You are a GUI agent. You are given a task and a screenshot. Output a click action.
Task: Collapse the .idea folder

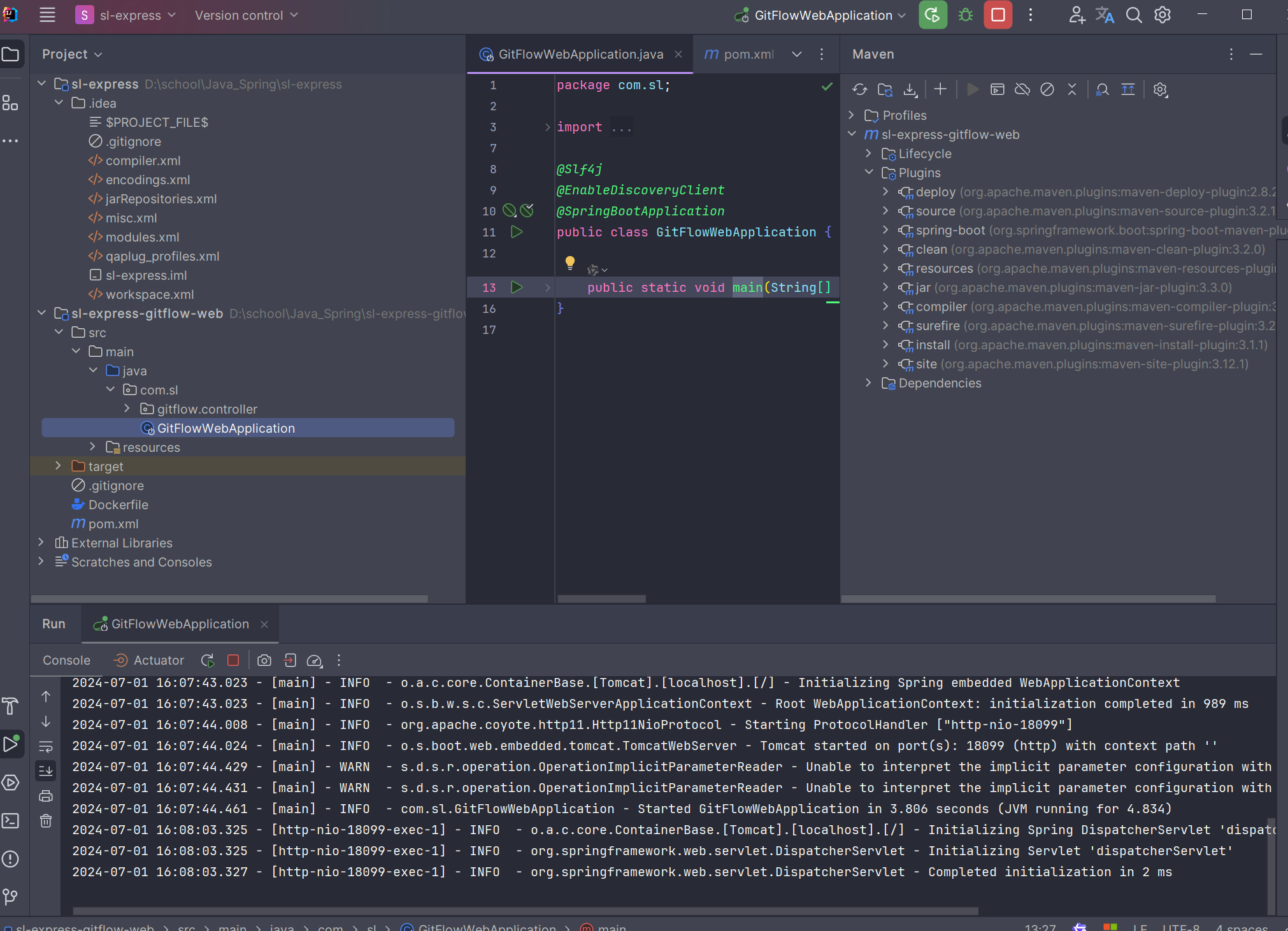point(59,103)
